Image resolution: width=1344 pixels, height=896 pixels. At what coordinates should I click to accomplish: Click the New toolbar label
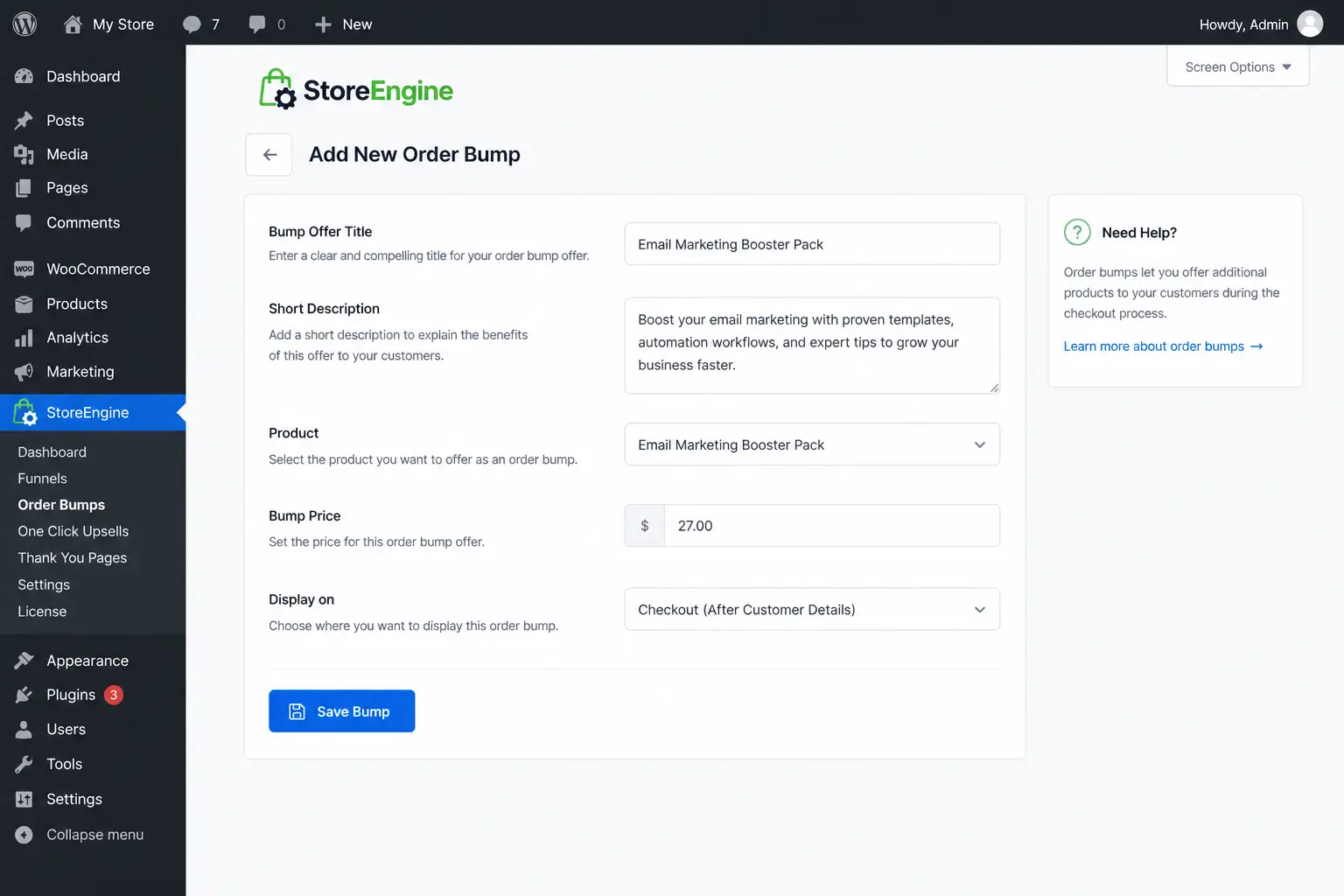coord(357,24)
